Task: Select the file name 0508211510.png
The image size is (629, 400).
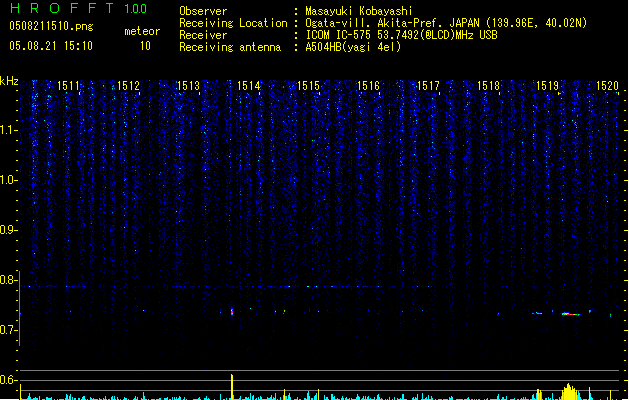Action: coord(51,26)
